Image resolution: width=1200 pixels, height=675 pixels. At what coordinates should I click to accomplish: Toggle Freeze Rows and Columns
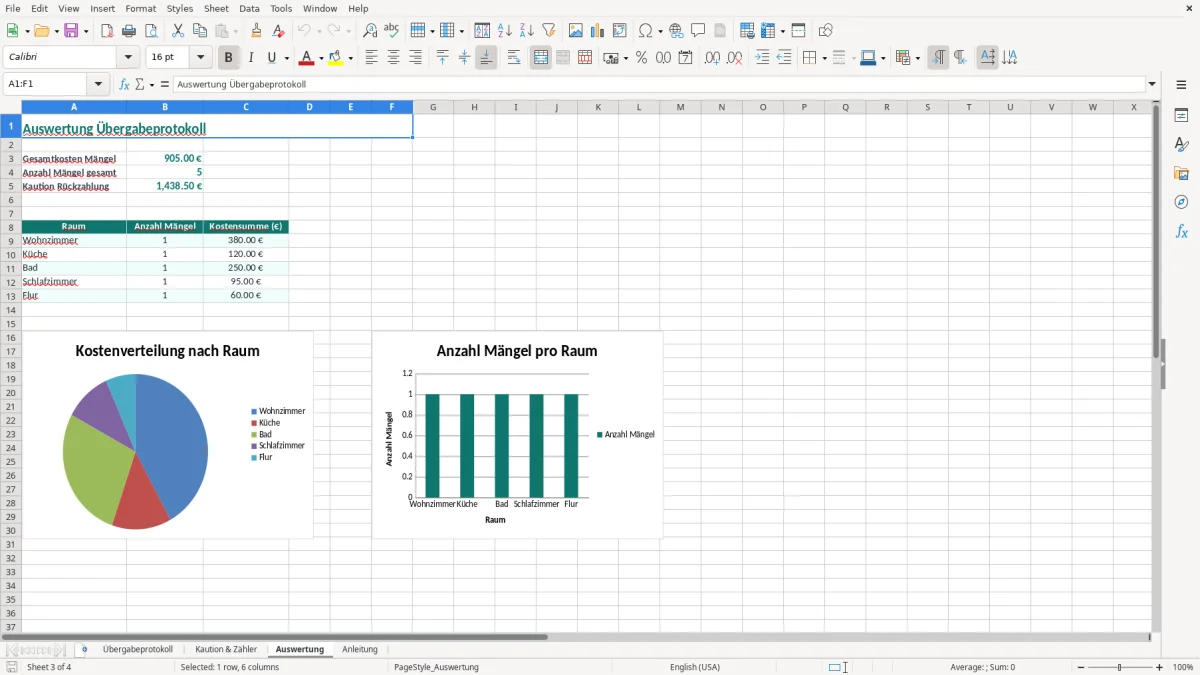click(767, 31)
